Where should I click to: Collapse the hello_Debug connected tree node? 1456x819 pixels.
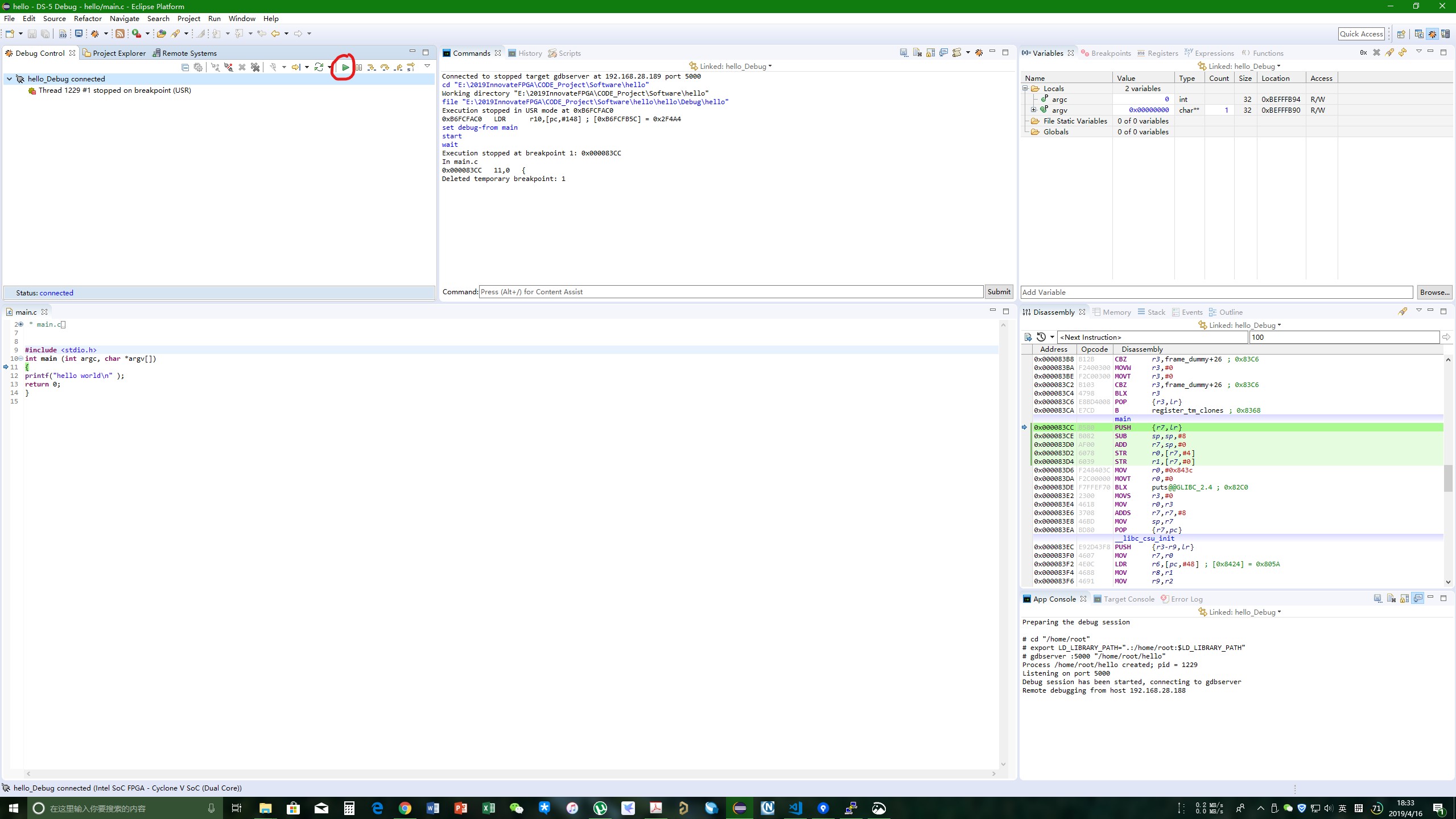[x=10, y=79]
